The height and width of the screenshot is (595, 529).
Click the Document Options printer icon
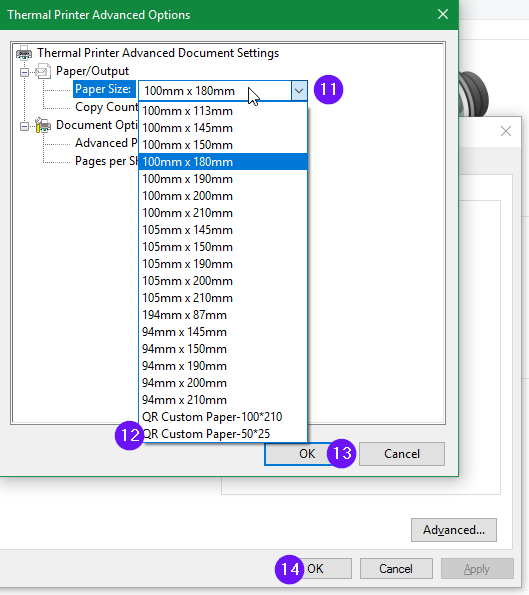click(43, 125)
